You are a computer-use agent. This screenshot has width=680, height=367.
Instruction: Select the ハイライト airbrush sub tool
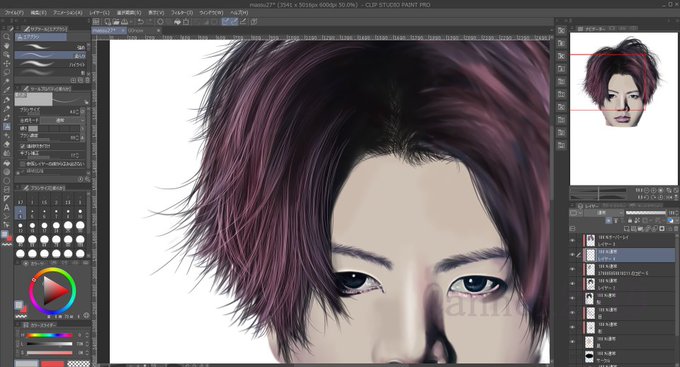50,64
